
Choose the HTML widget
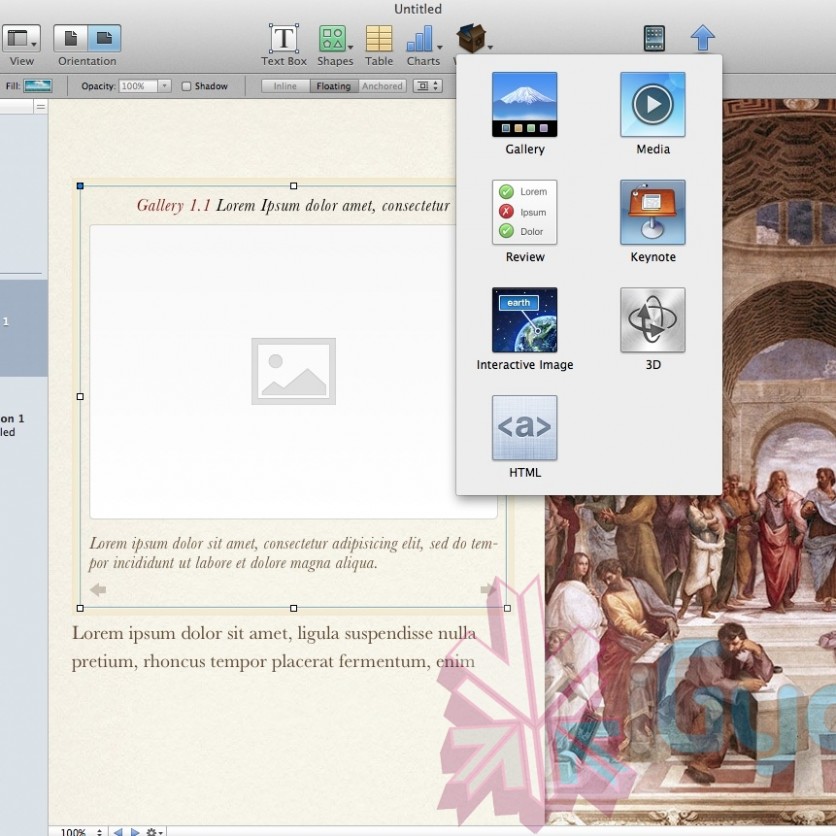point(524,429)
